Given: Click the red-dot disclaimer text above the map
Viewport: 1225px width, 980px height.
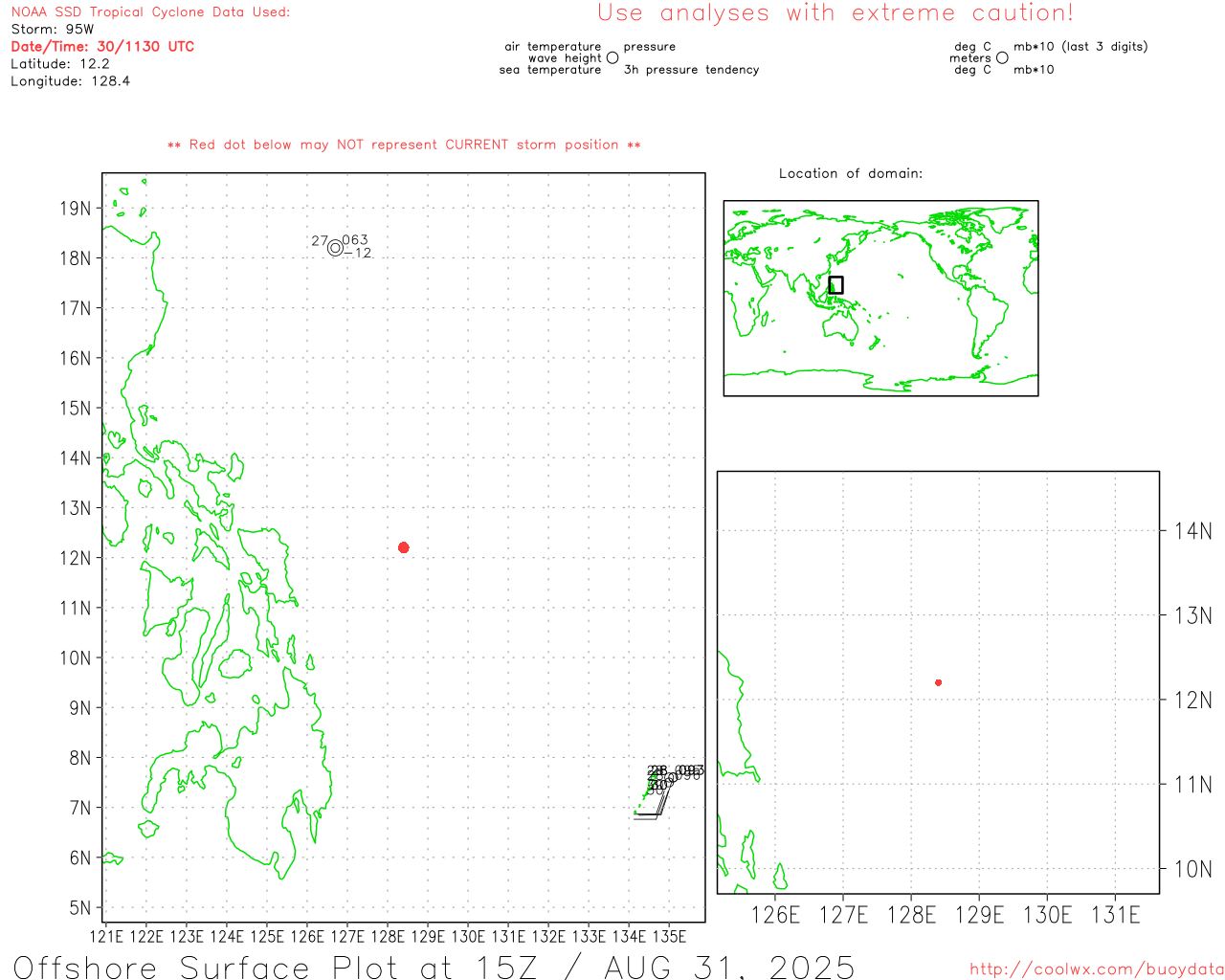Looking at the screenshot, I should click(x=404, y=145).
